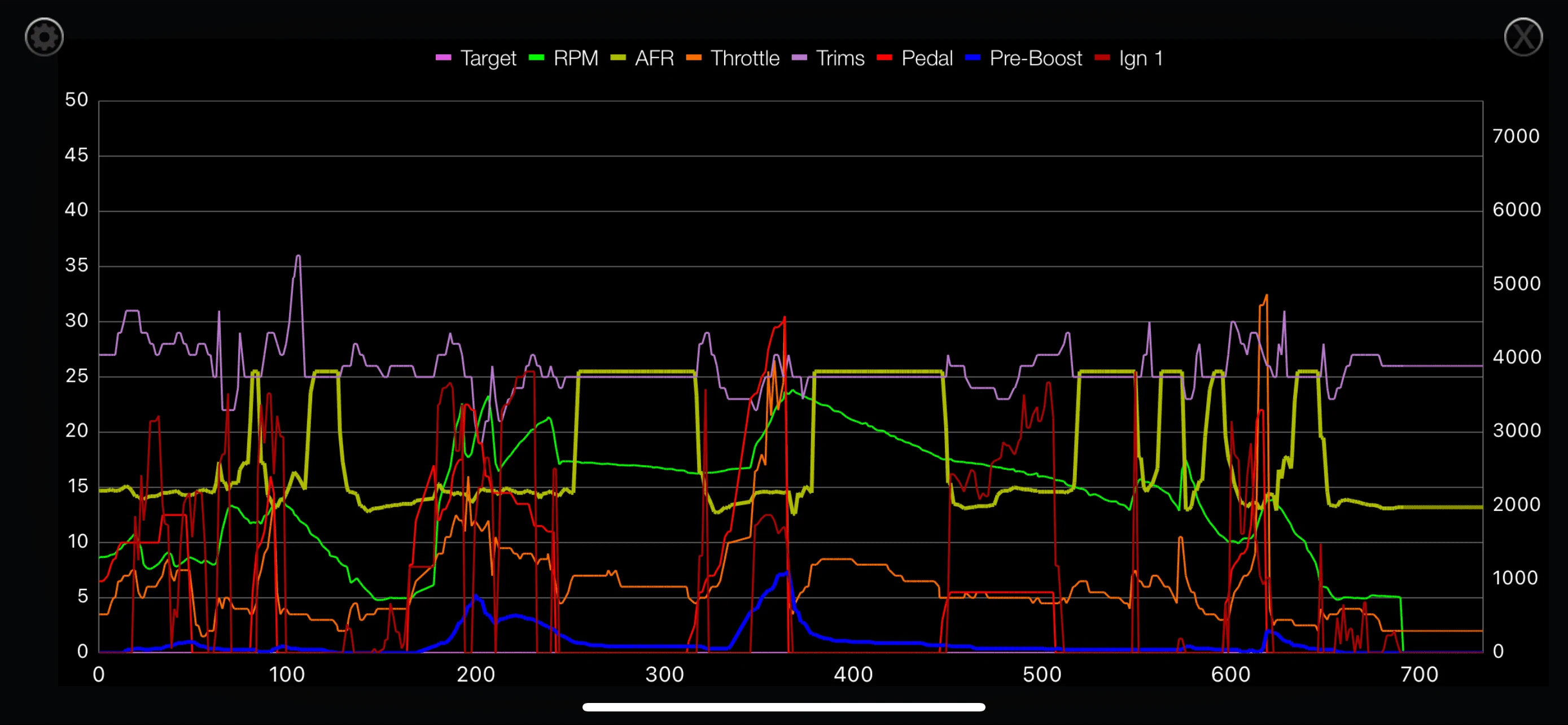Click the 700 label on x-axis

1420,675
